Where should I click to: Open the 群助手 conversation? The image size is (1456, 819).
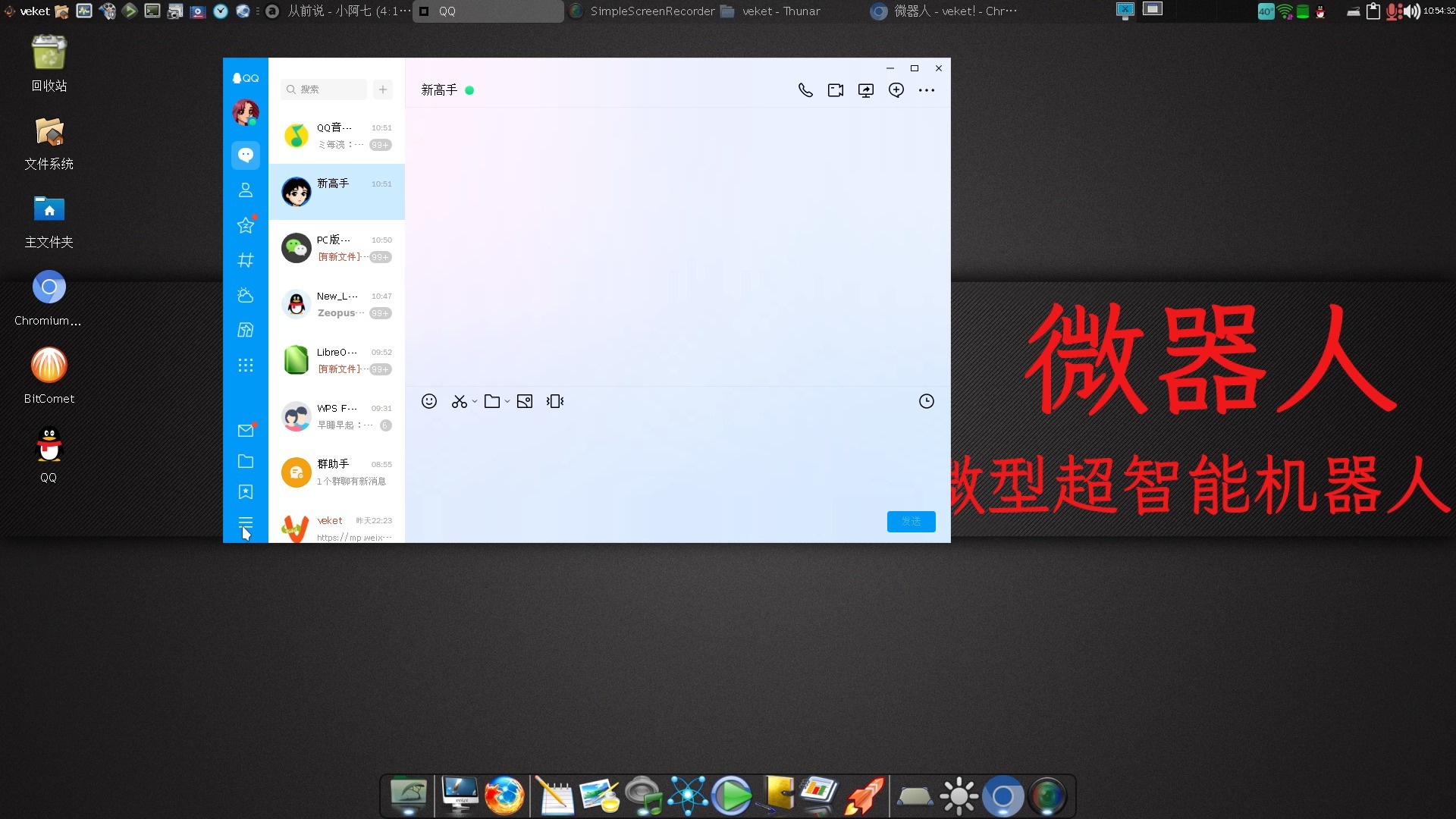pyautogui.click(x=337, y=472)
